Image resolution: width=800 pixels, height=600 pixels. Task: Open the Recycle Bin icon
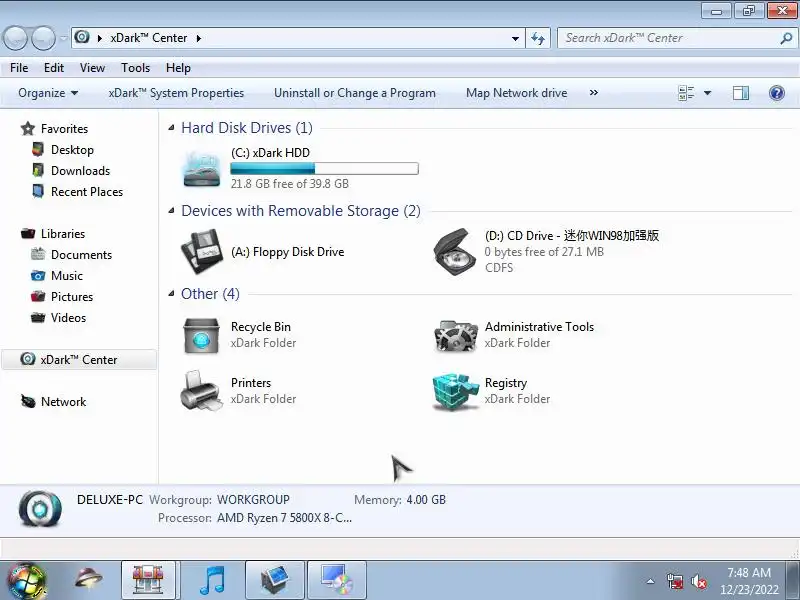coord(202,335)
